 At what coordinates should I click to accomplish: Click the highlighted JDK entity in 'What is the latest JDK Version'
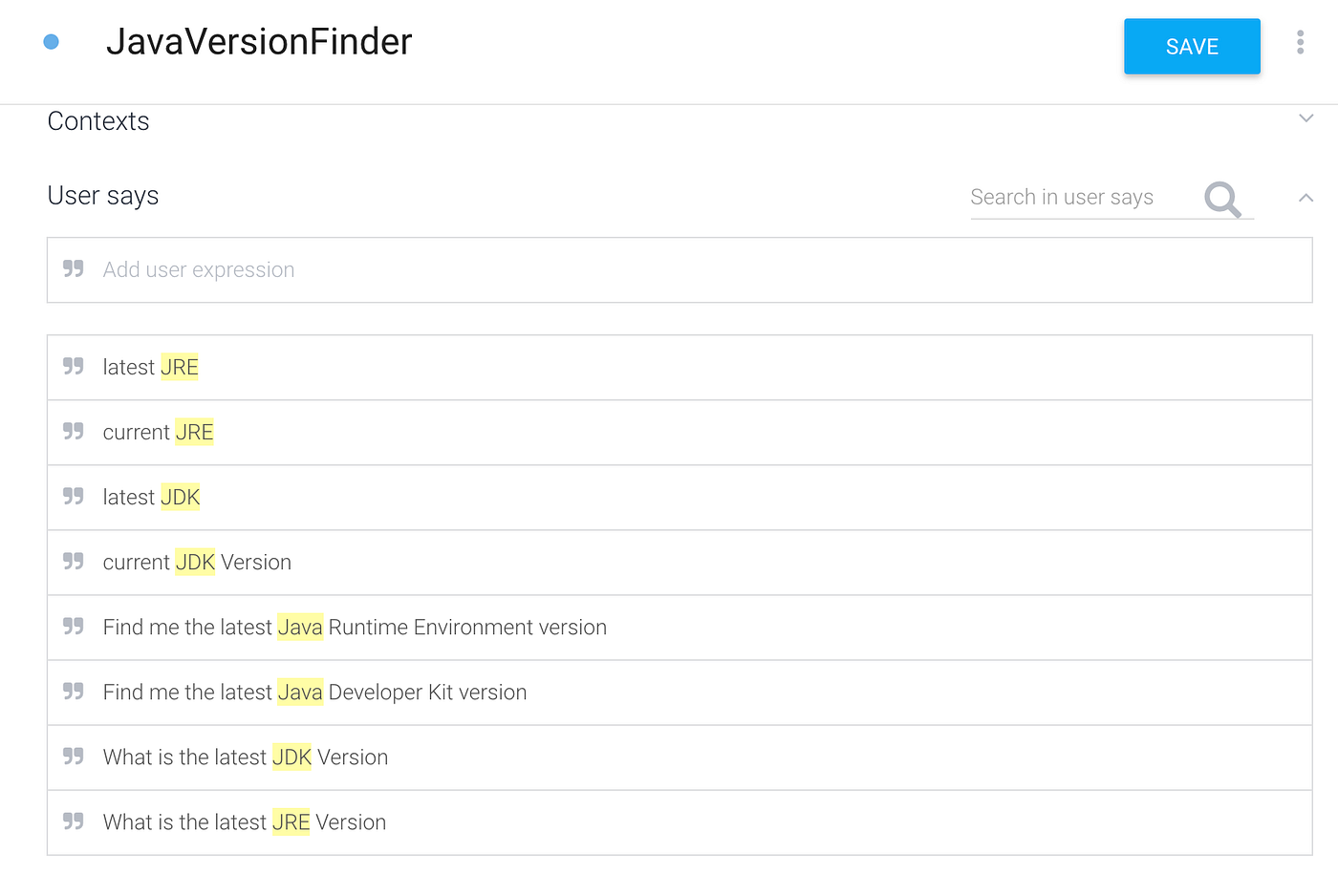click(x=291, y=757)
